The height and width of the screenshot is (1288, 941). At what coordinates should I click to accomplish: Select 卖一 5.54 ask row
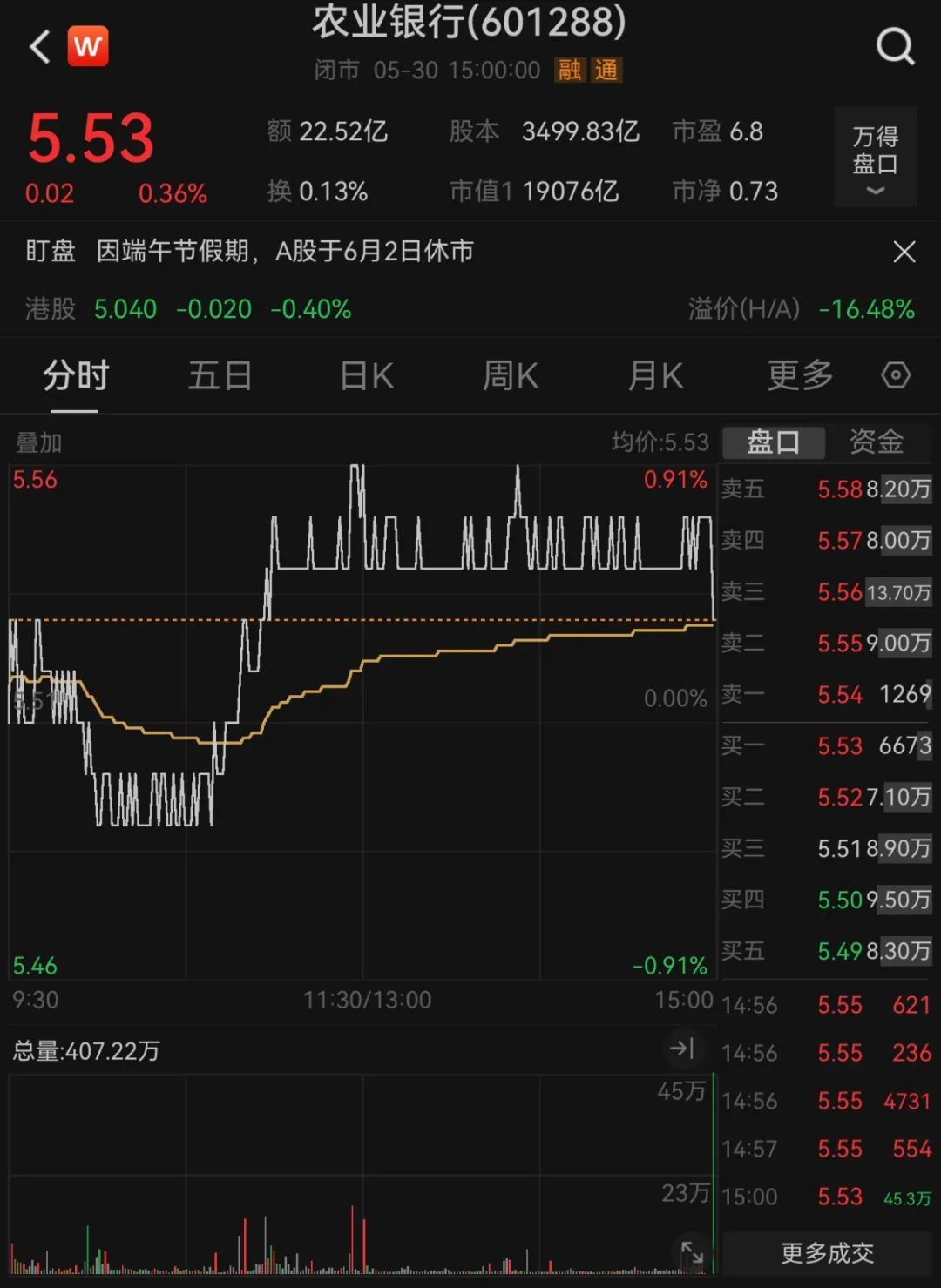[x=826, y=694]
